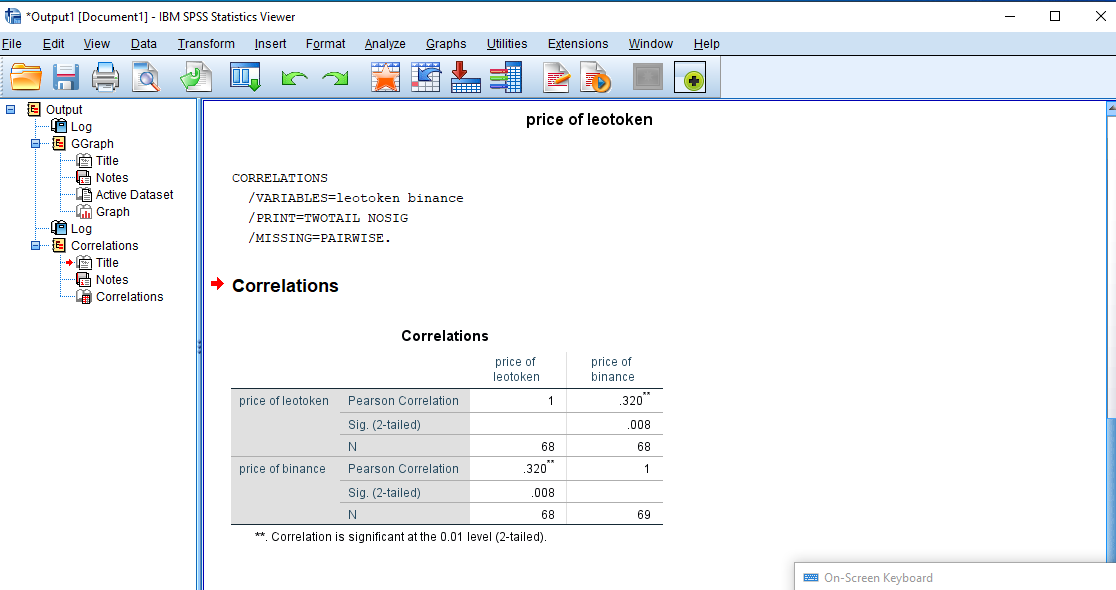Open the Extensions menu
Screen dimensions: 1116x590
578,43
